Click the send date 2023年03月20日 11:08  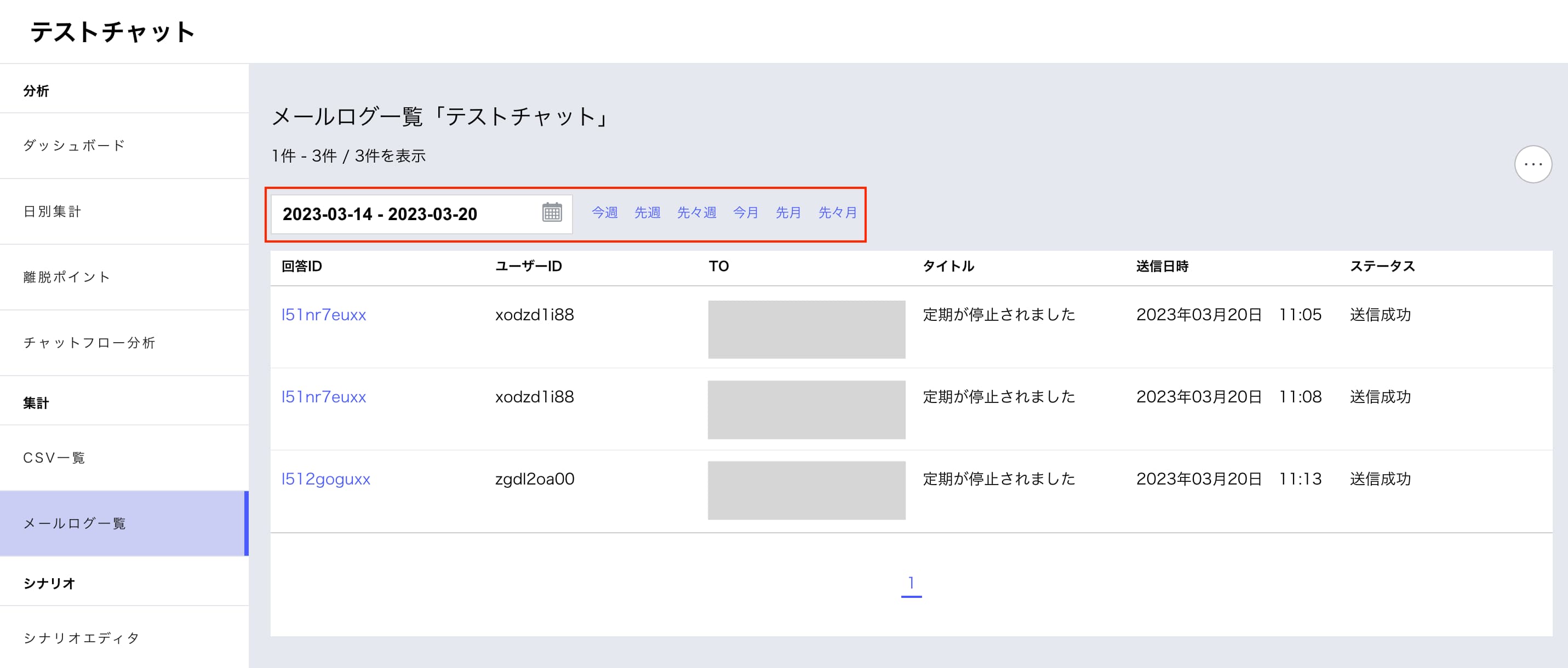coord(1229,398)
